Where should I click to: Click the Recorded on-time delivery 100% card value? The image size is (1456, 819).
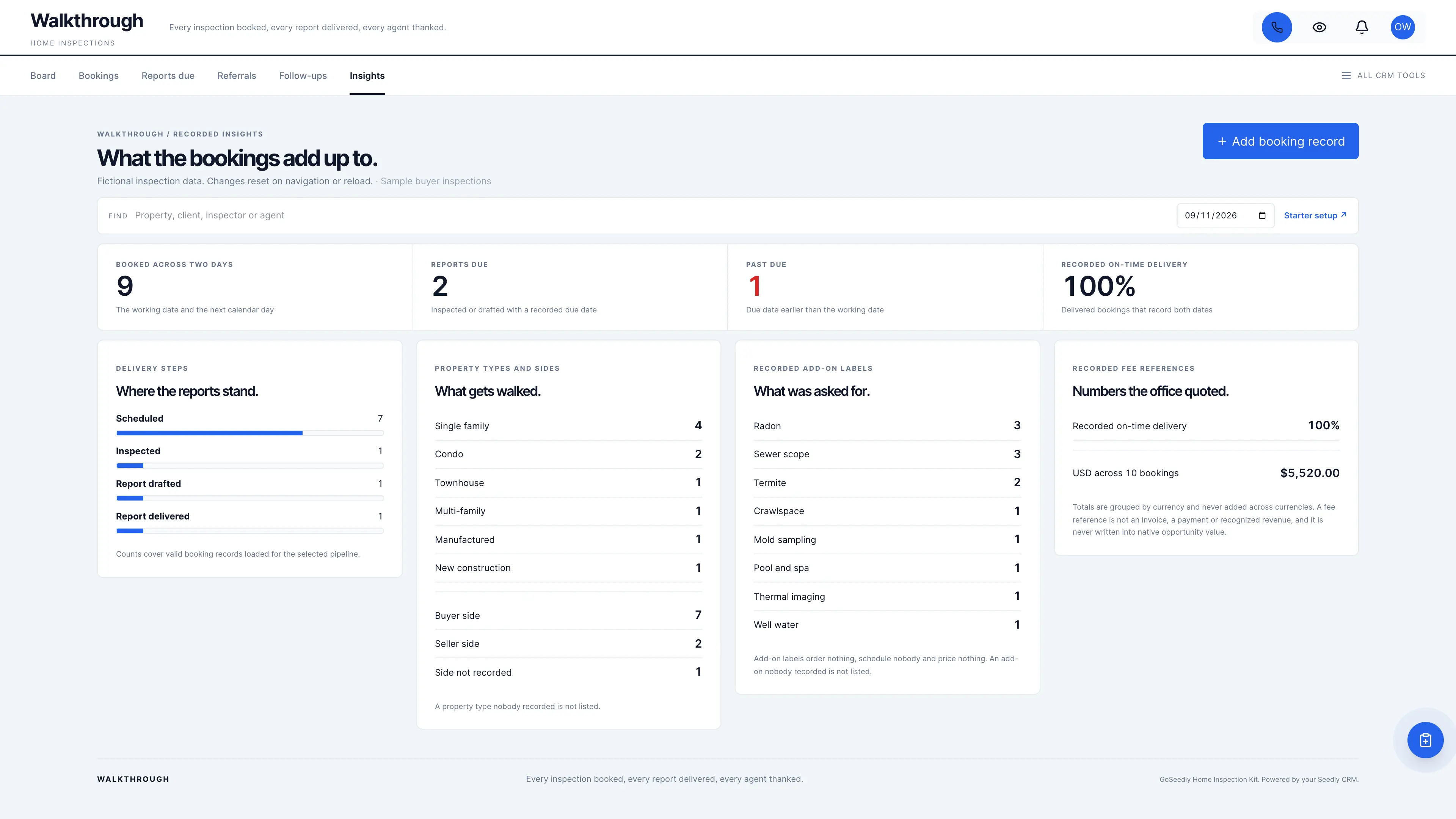[1099, 286]
